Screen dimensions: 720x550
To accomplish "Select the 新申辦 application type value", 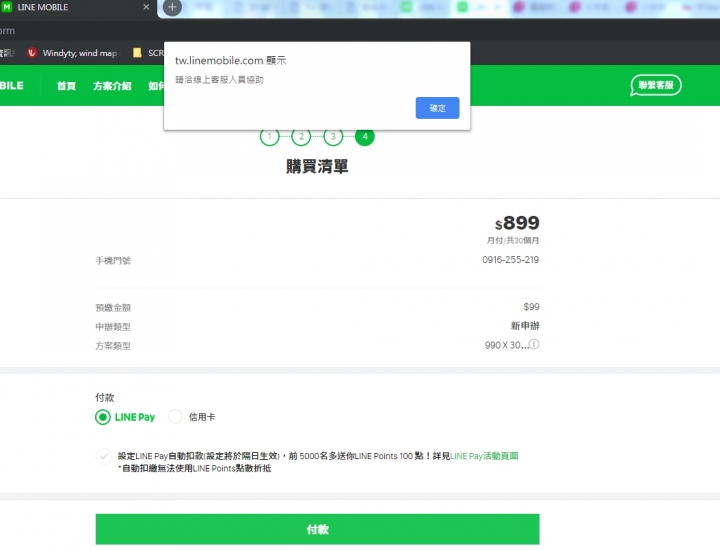I will point(525,326).
